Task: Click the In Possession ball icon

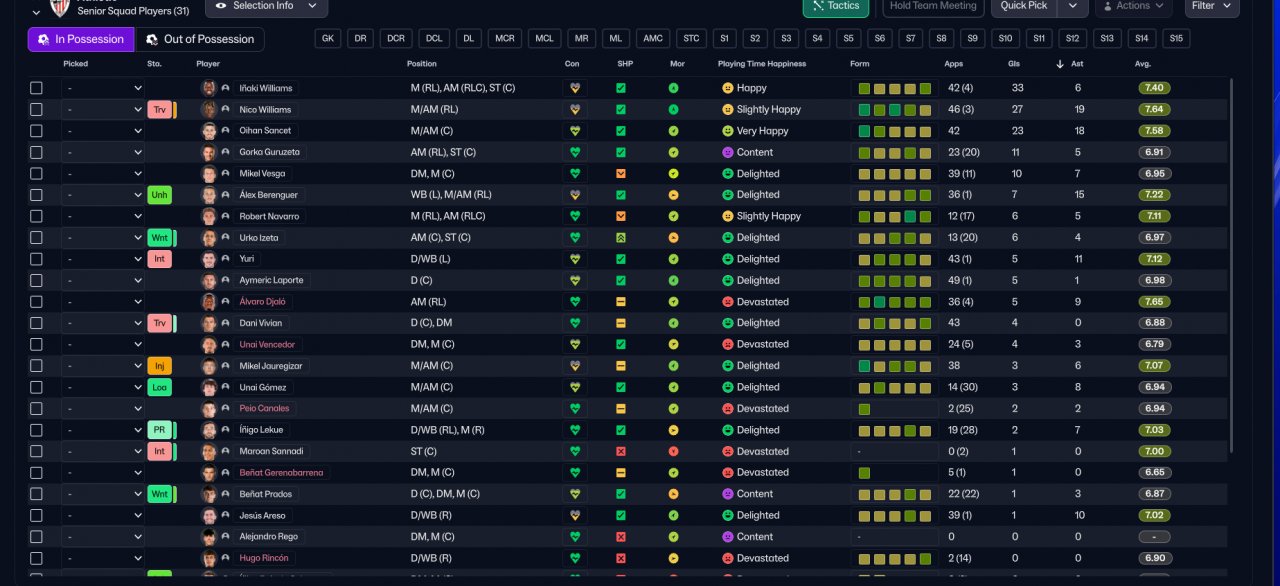Action: [43, 40]
